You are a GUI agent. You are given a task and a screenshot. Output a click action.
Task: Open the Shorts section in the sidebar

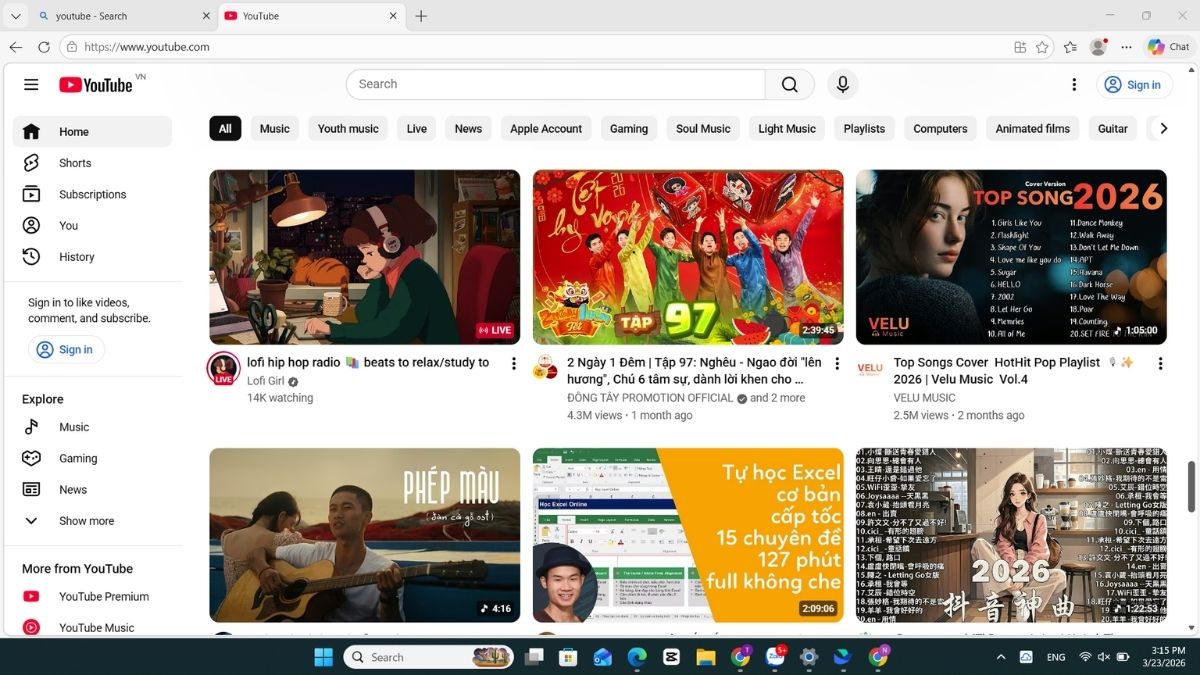[x=74, y=162]
